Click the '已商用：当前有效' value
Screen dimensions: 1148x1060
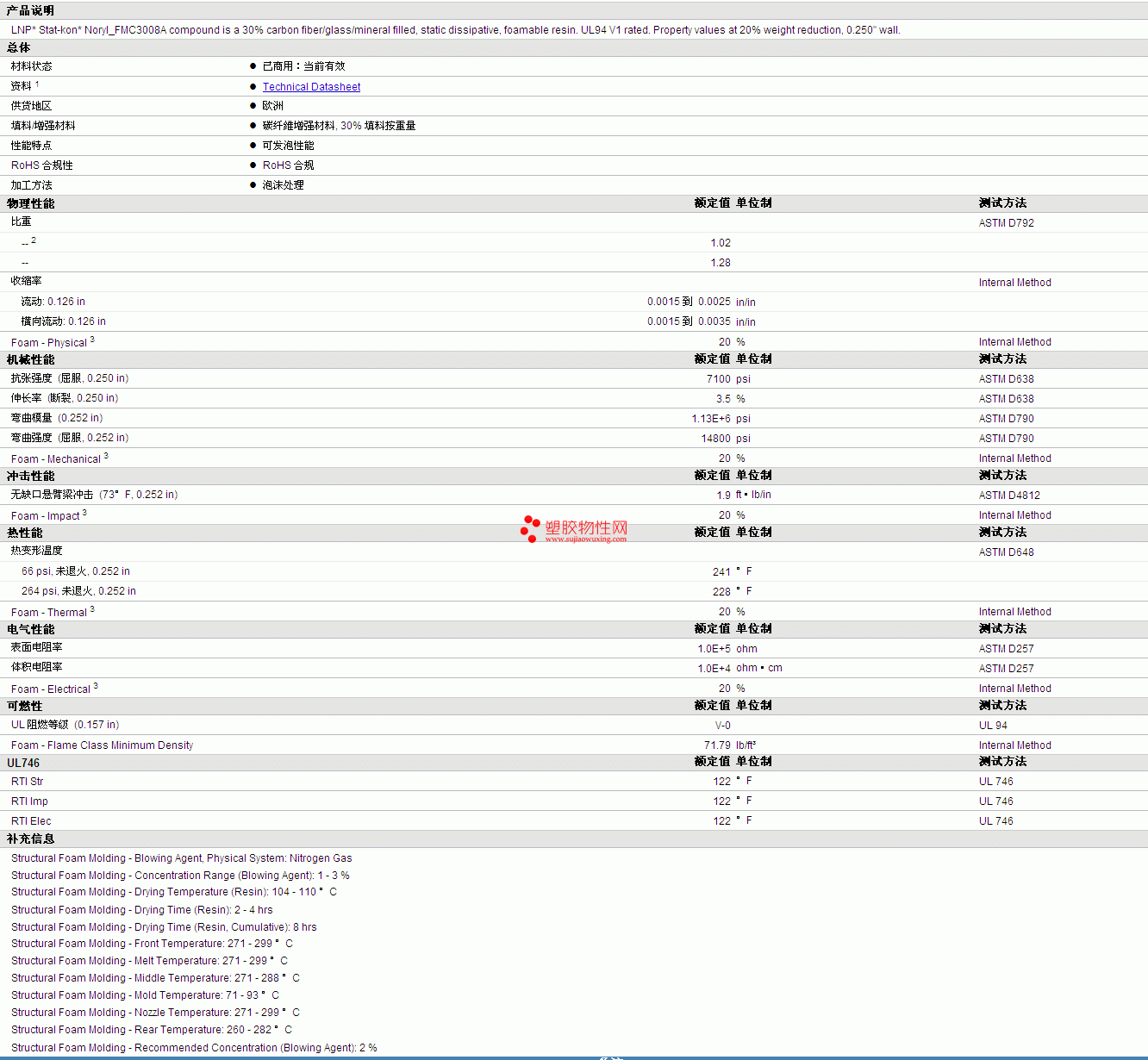pos(303,66)
